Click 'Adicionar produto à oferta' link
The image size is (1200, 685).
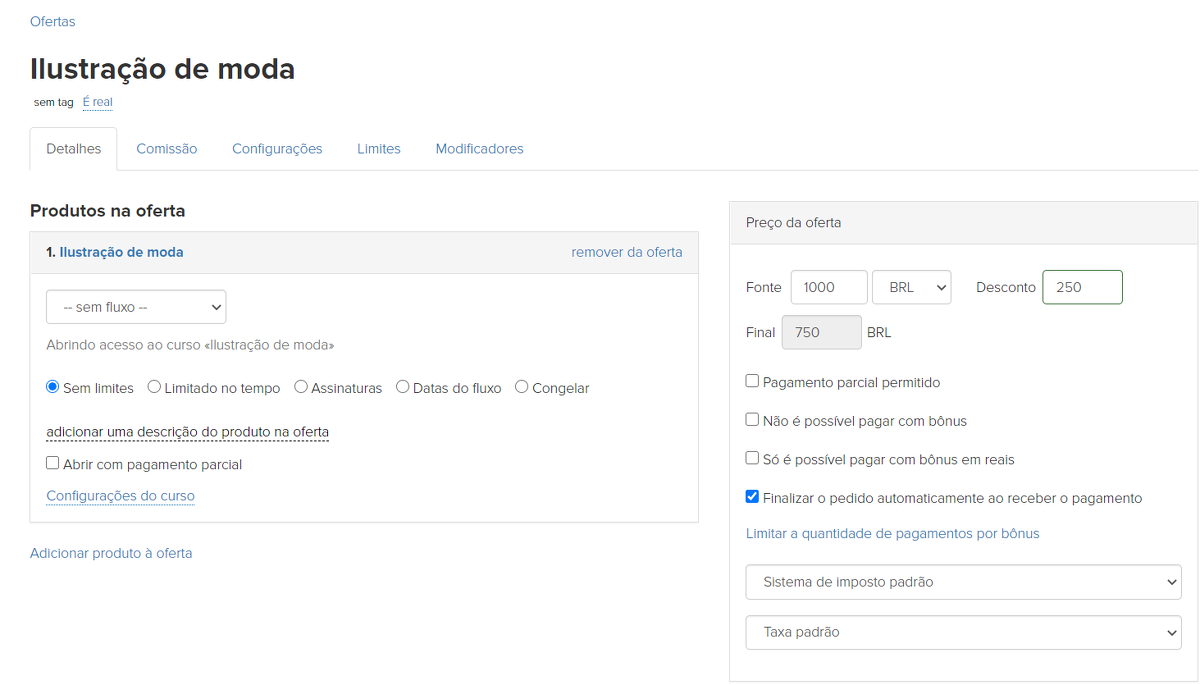pyautogui.click(x=111, y=553)
